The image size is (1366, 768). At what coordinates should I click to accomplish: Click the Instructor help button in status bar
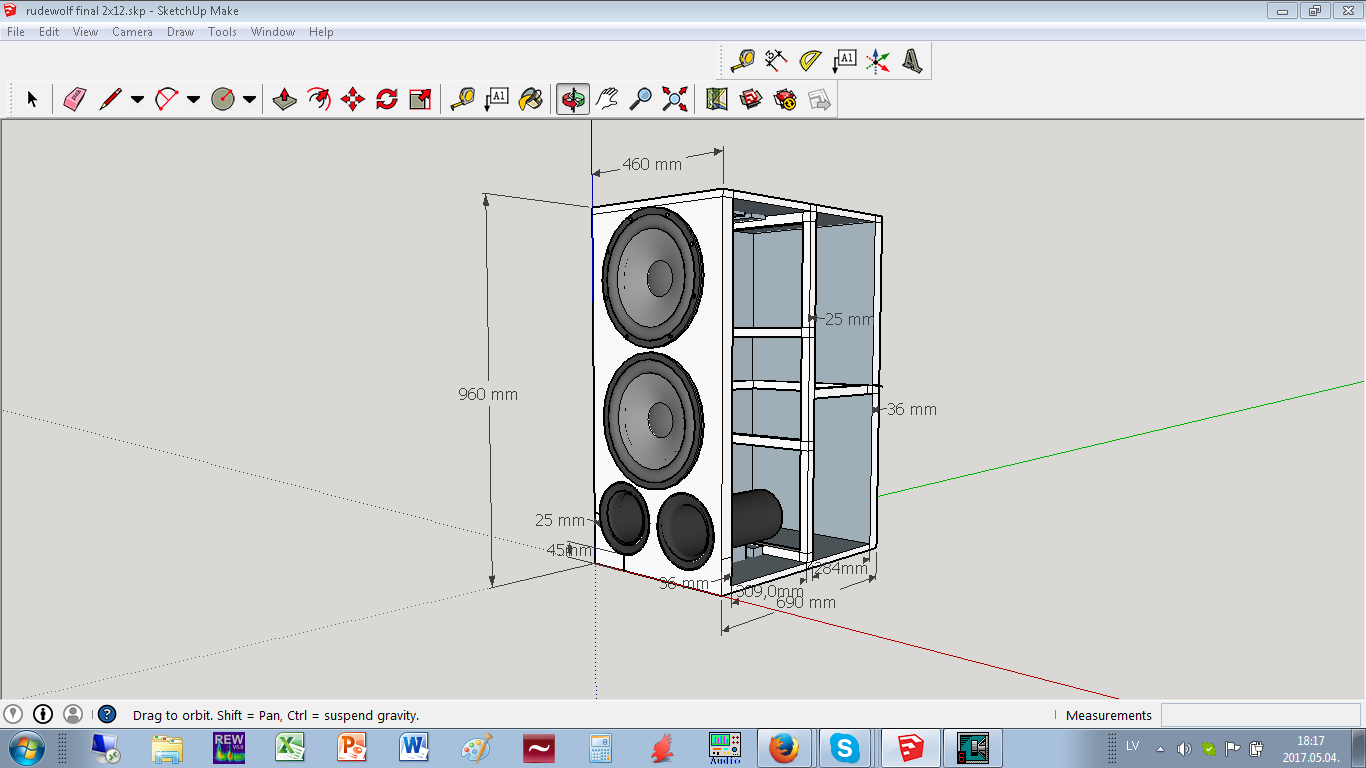tap(107, 715)
